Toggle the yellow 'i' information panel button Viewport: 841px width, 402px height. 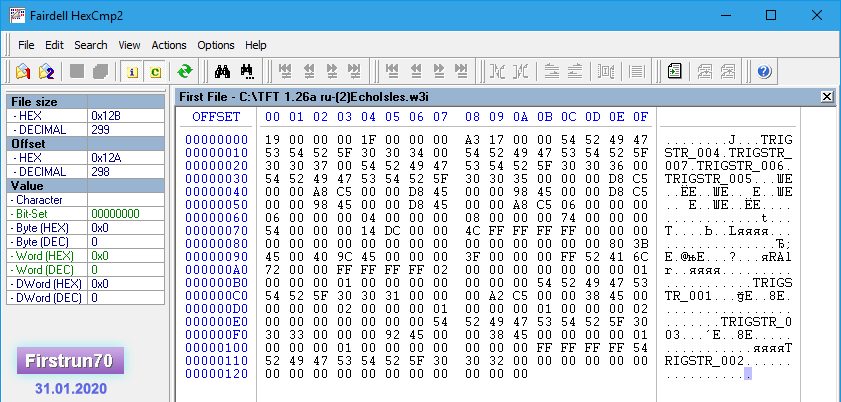click(x=132, y=71)
